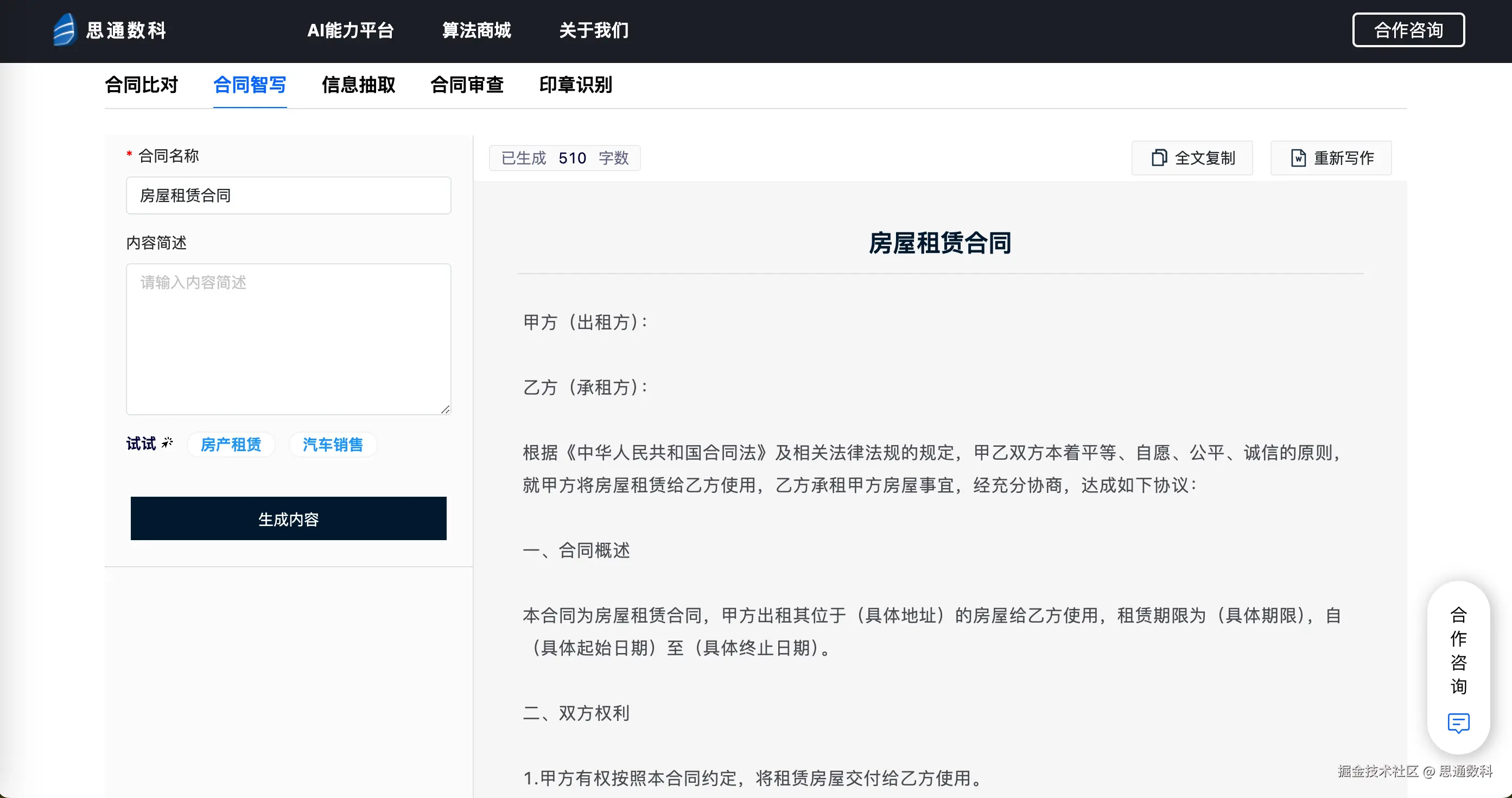Image resolution: width=1512 pixels, height=798 pixels.
Task: Focus the 合同名称 input field
Action: tap(288, 195)
